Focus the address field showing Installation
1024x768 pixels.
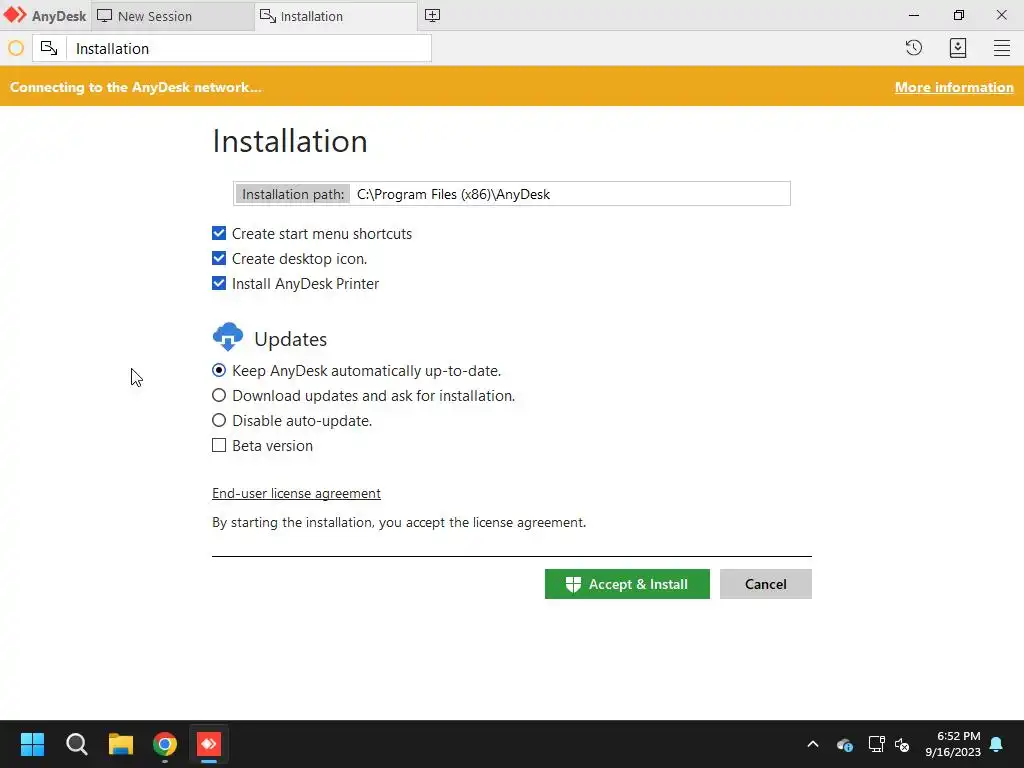pyautogui.click(x=248, y=48)
